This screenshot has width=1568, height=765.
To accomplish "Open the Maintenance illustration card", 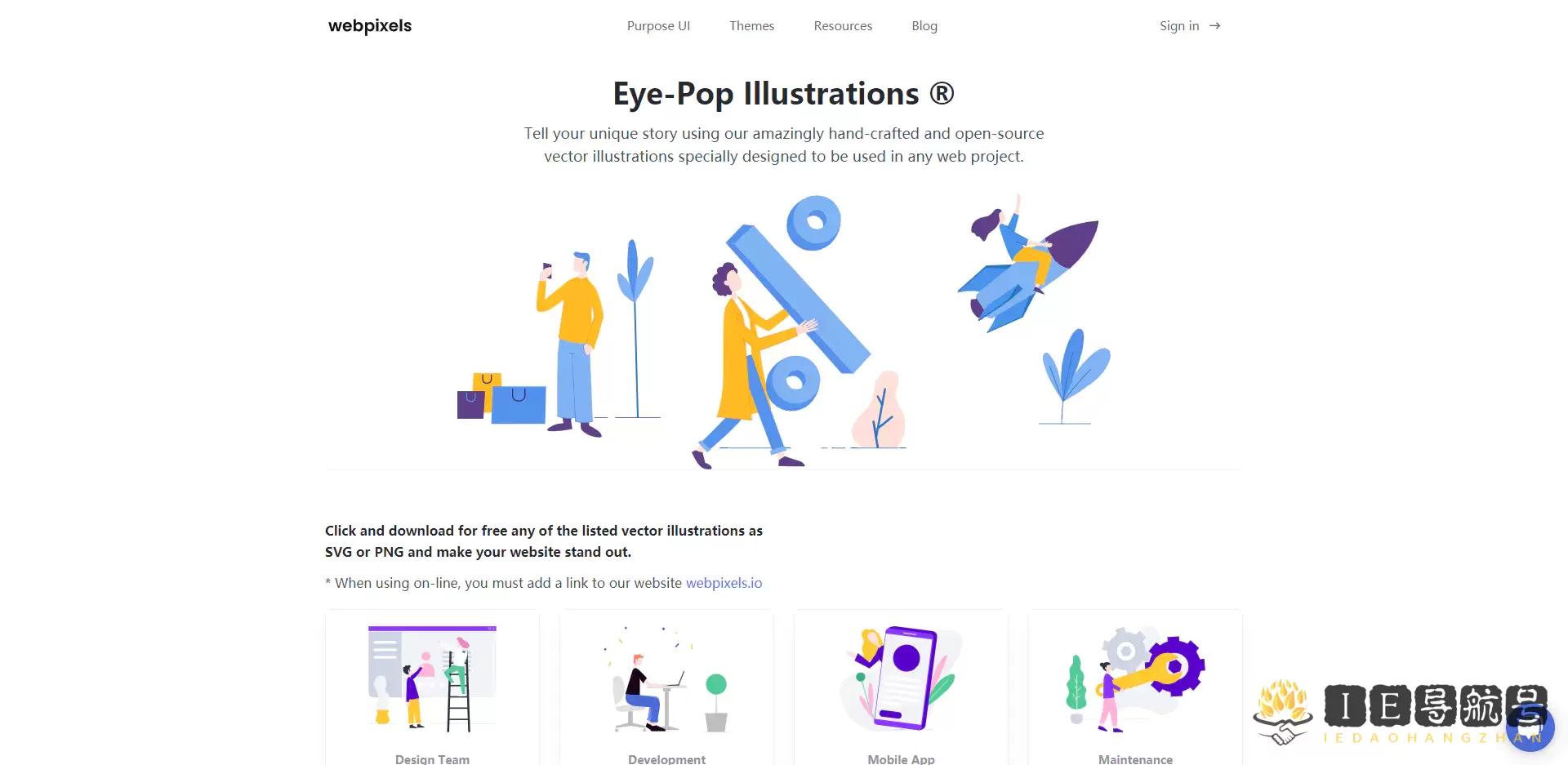I will click(1135, 687).
